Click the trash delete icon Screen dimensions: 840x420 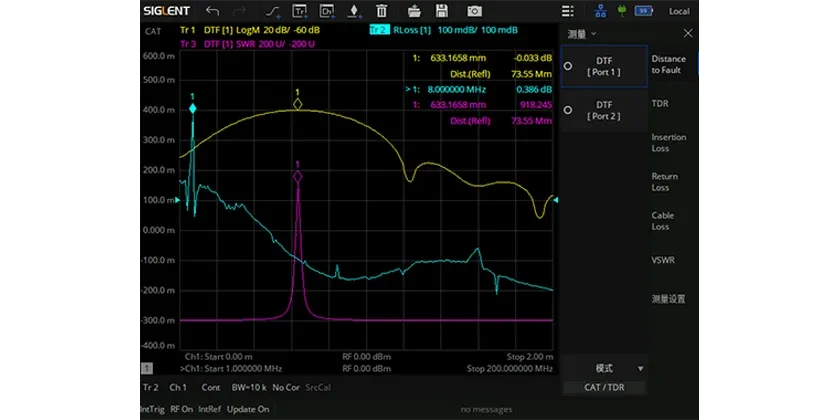click(x=381, y=11)
